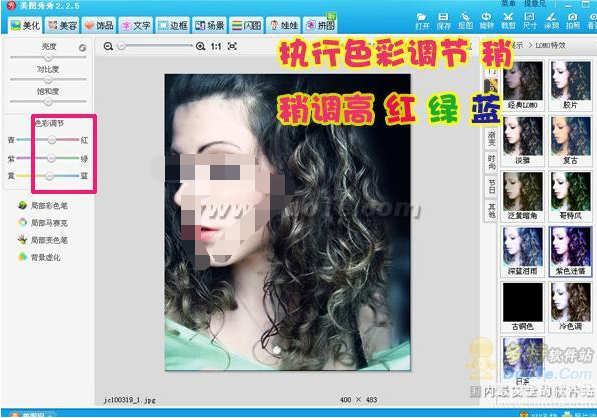The image size is (597, 418).
Task: Switch to the 边框 tab
Action: coord(173,26)
